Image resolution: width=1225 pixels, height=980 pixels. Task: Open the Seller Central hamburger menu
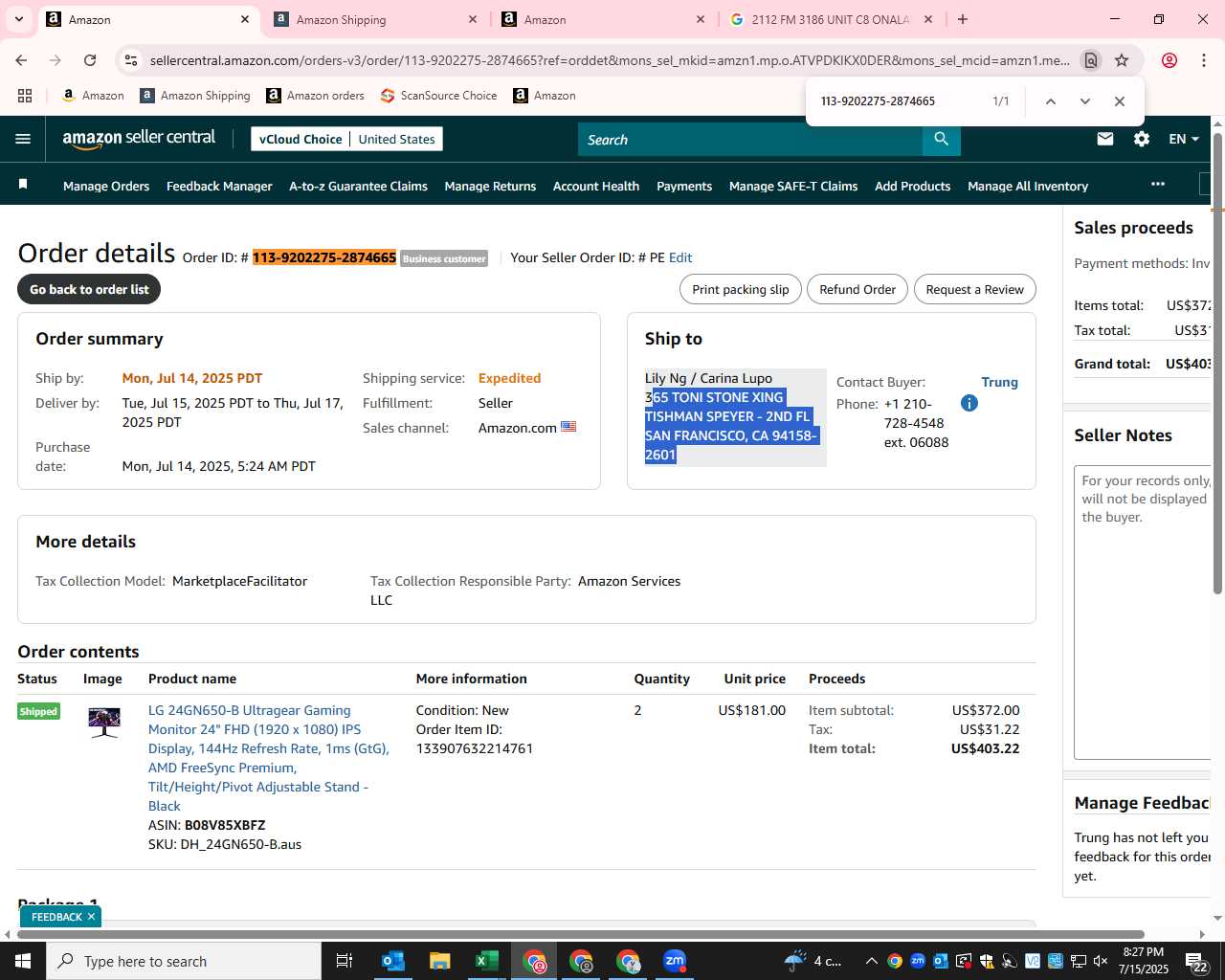[x=23, y=139]
